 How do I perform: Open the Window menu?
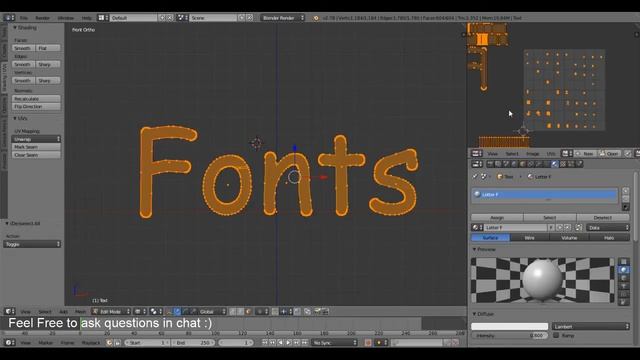click(x=65, y=18)
